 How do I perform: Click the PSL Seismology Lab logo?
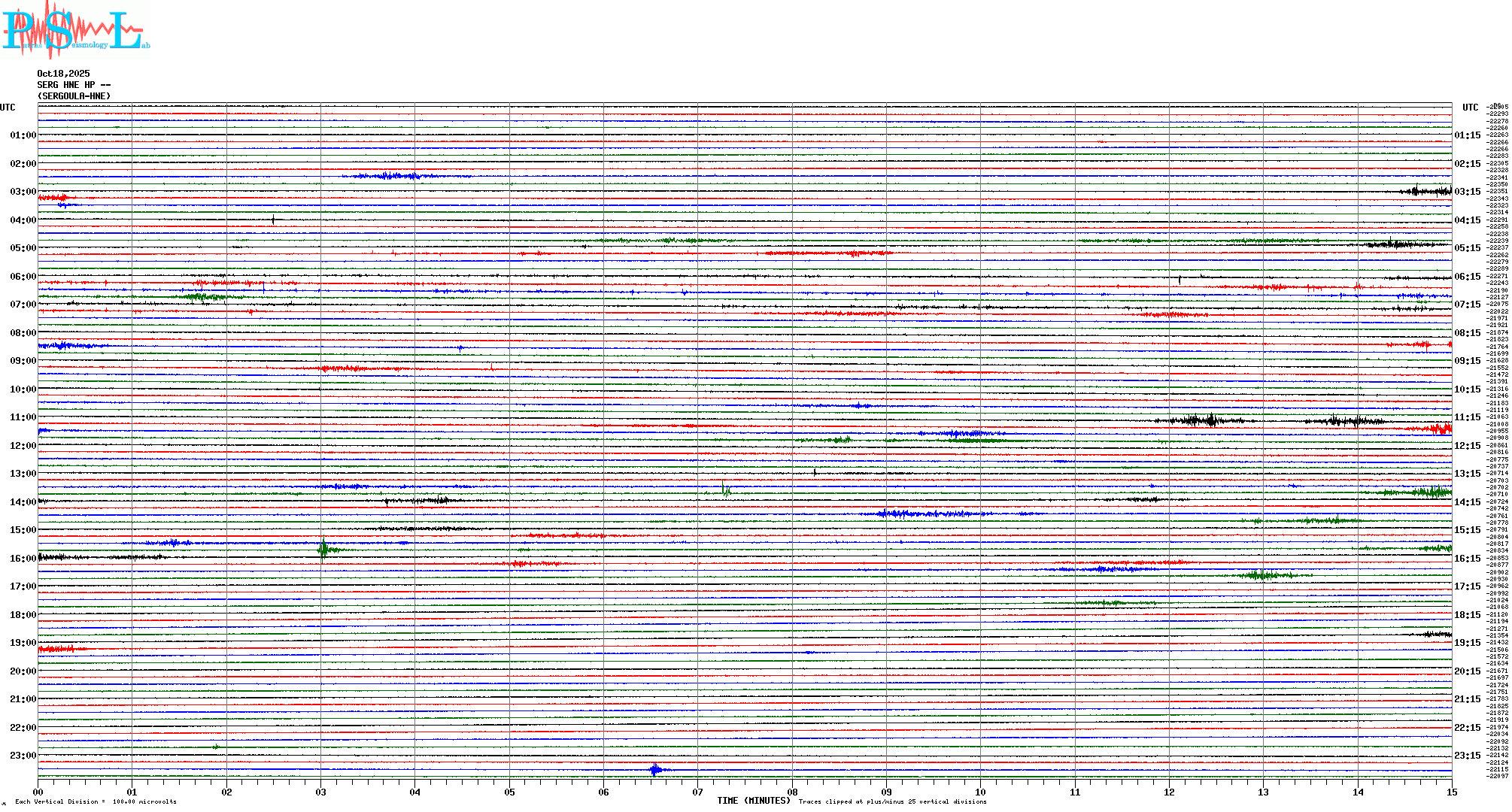tap(75, 30)
